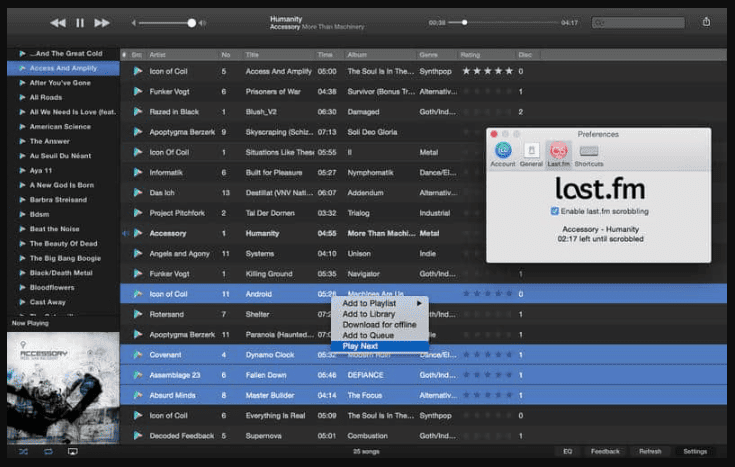Screen dimensions: 735x467
Task: Click play icon for Master Builder row
Action: [x=138, y=395]
